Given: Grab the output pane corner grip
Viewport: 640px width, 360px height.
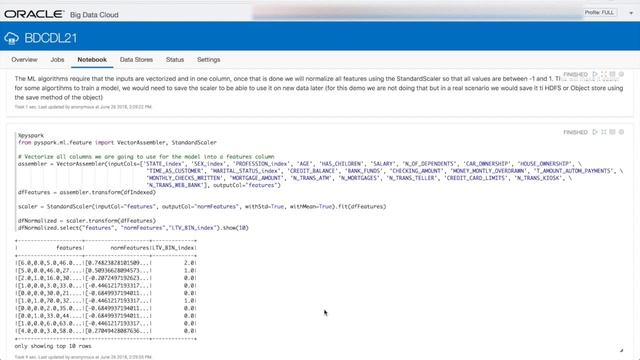Looking at the screenshot, I should (621, 350).
